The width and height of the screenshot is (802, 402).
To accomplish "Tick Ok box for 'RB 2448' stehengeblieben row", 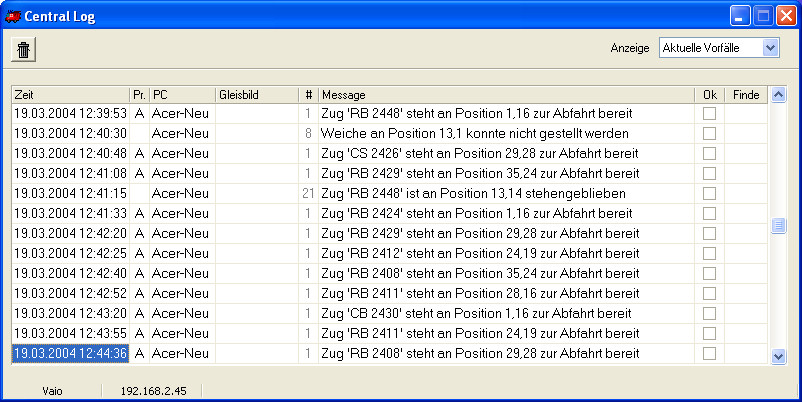I will pos(709,193).
